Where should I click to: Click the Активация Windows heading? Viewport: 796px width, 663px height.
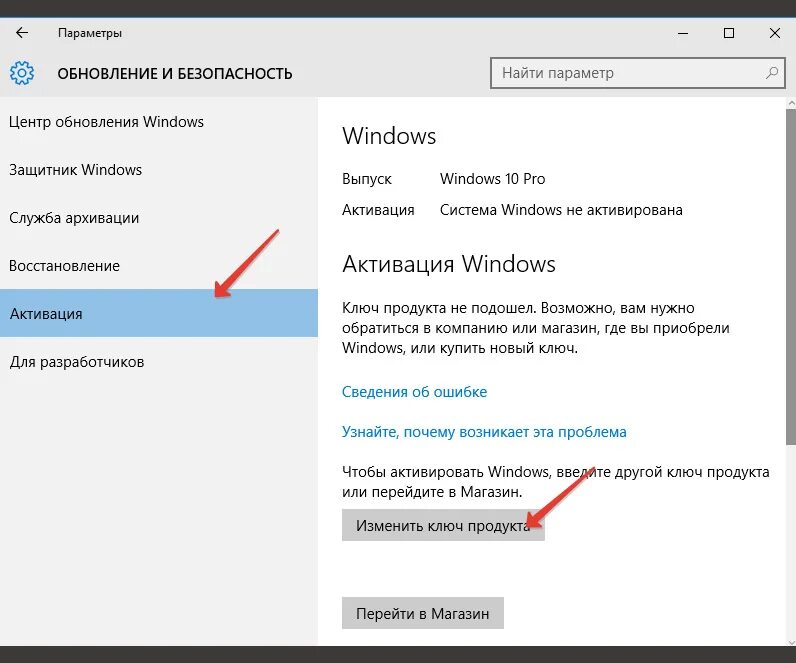pos(449,264)
